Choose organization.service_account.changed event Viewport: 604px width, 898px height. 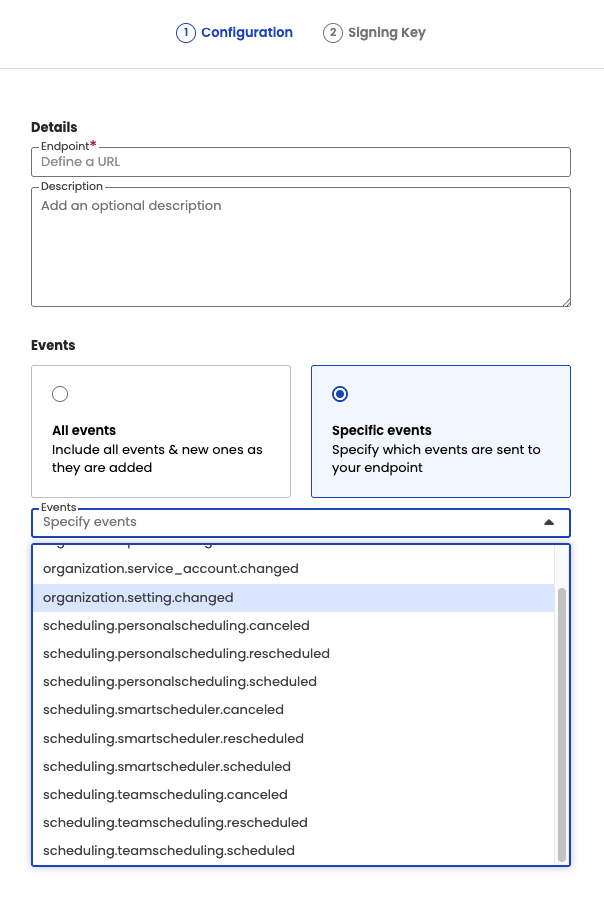click(171, 569)
